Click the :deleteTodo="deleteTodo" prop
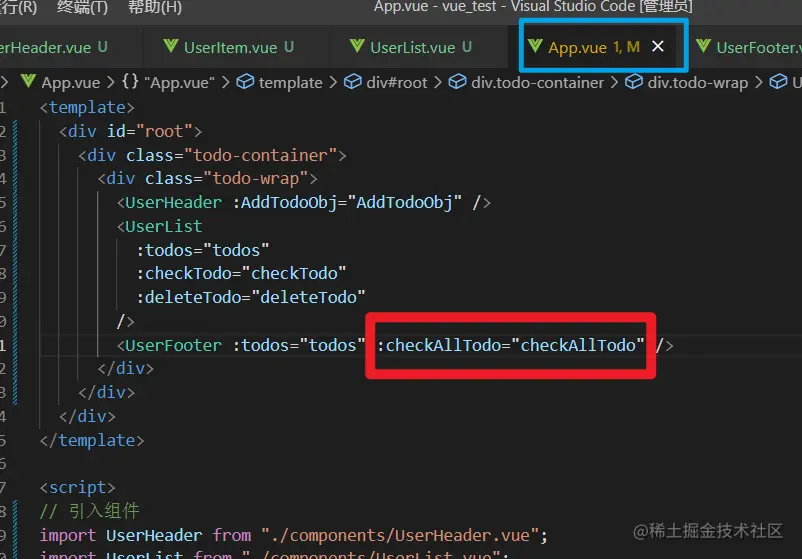This screenshot has height=559, width=802. 251,298
